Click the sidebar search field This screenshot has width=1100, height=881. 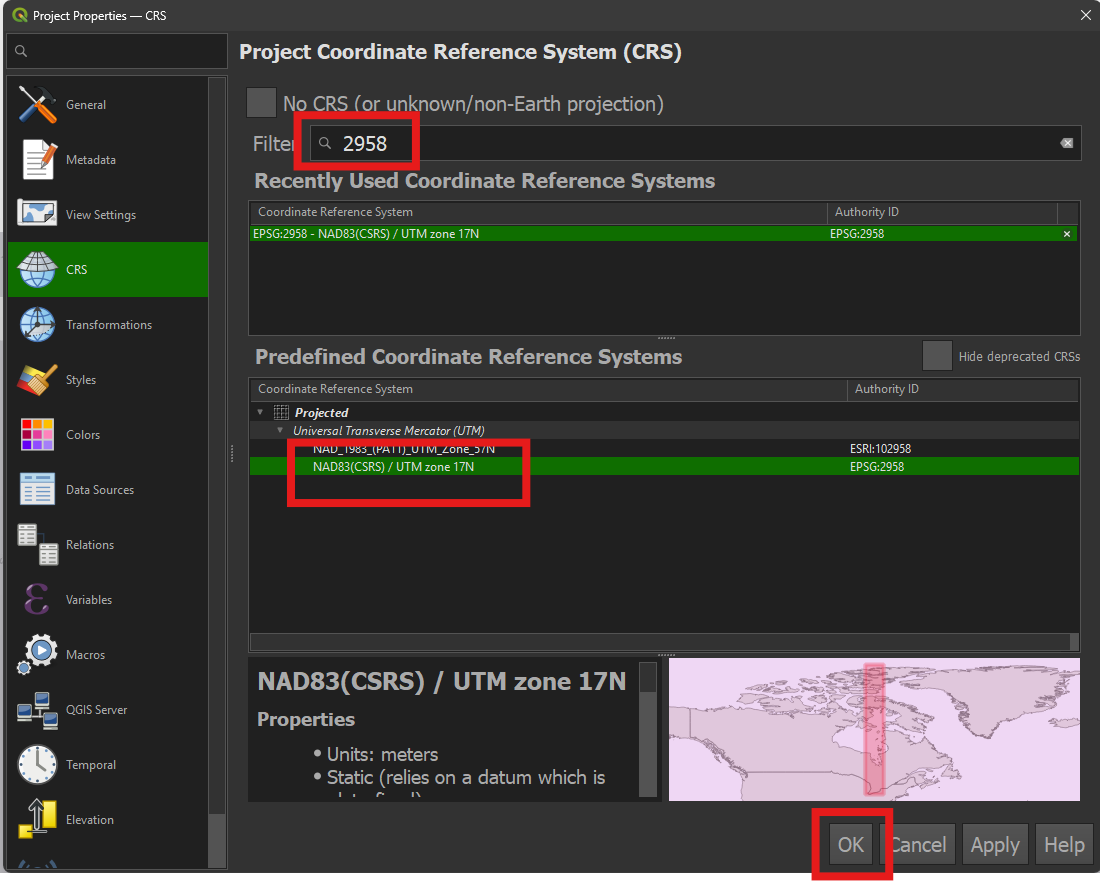[116, 51]
